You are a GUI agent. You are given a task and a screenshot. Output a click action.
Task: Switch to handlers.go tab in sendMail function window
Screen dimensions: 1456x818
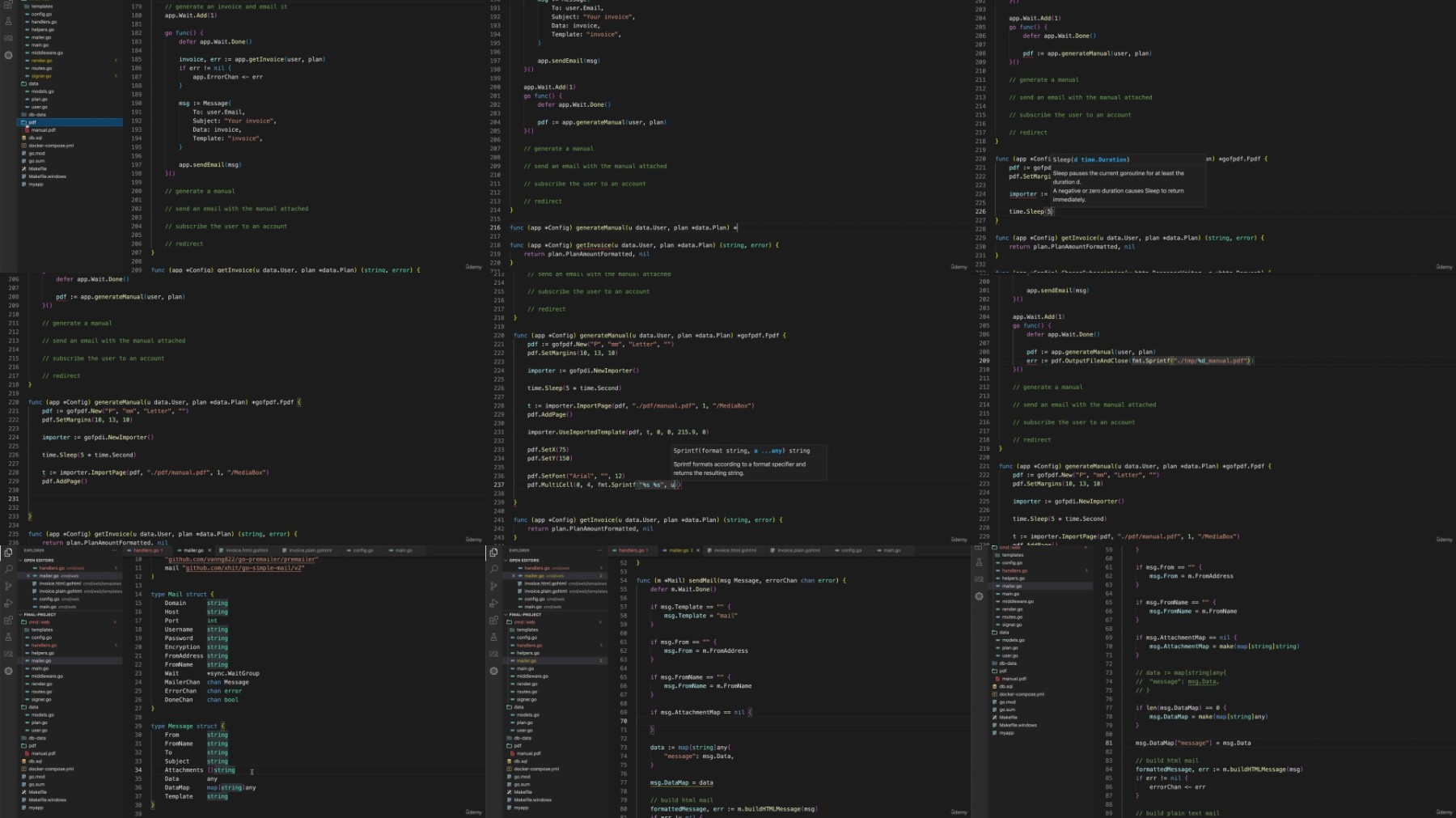(632, 550)
